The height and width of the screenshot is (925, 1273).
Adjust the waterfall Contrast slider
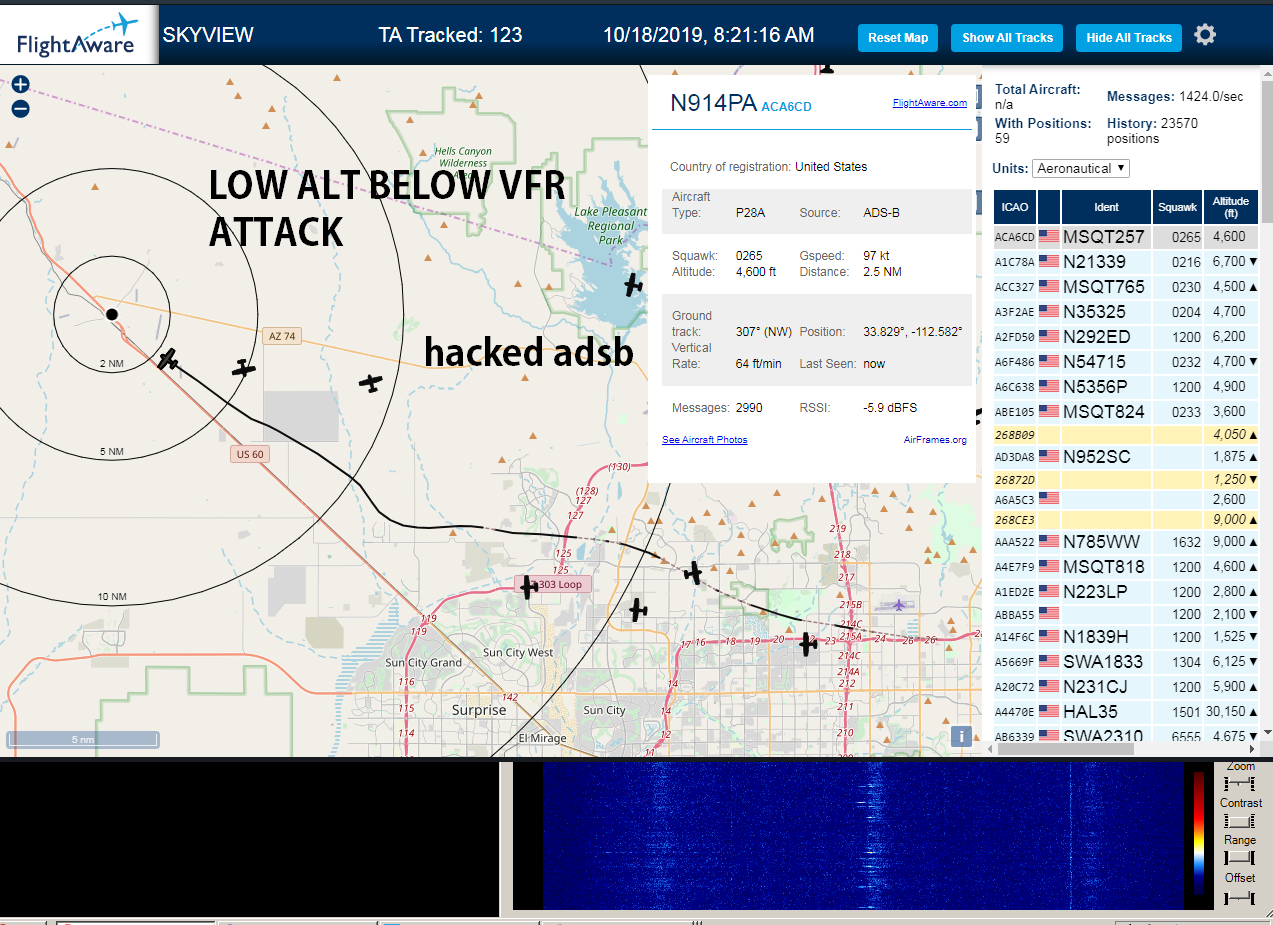(x=1240, y=821)
